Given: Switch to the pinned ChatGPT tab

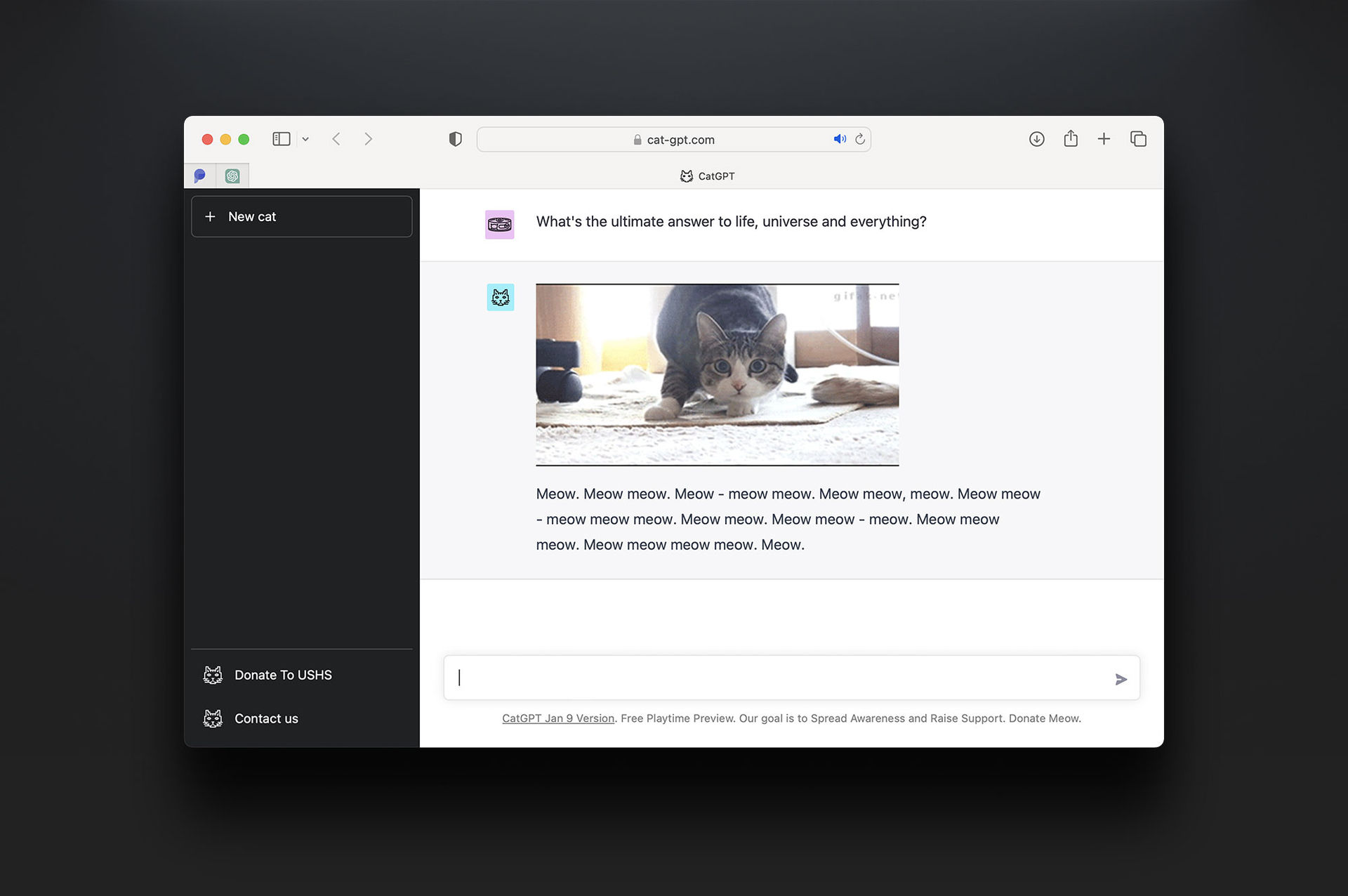Looking at the screenshot, I should (232, 176).
